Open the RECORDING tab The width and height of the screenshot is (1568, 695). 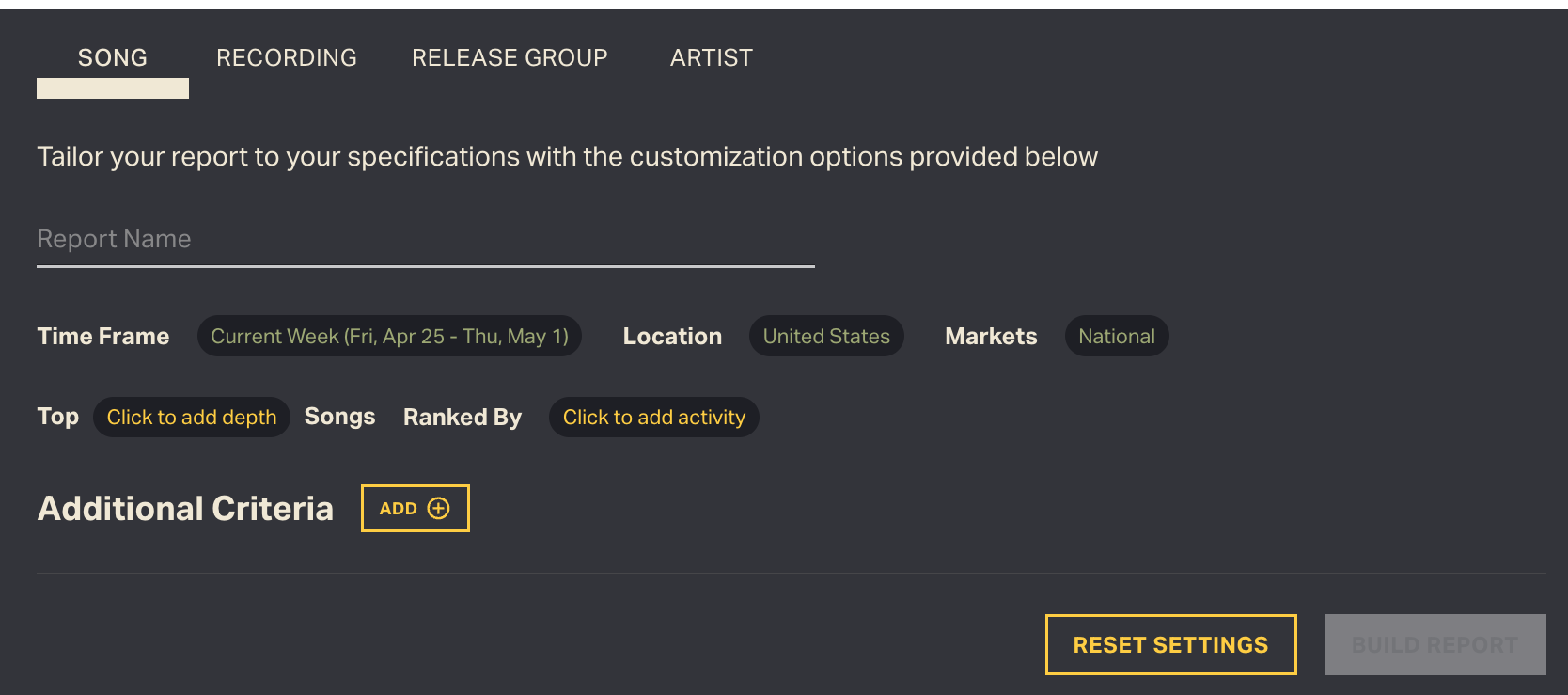[x=287, y=58]
